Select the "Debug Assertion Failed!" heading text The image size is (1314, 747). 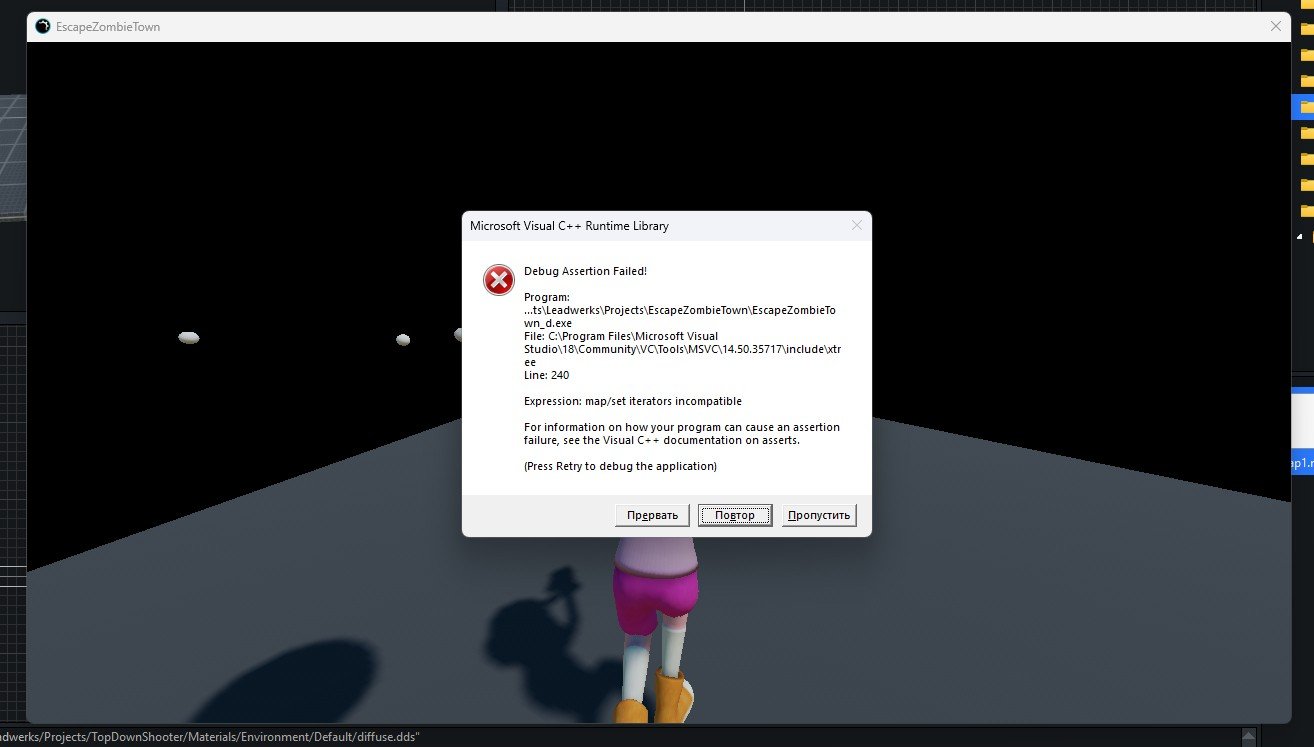click(585, 271)
